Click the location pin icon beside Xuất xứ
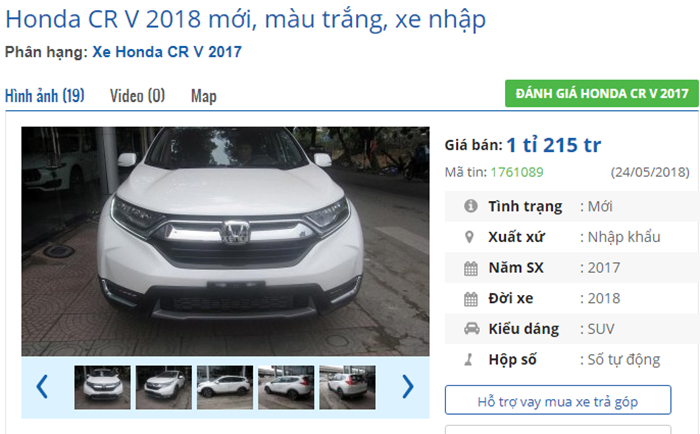700x434 pixels. (469, 237)
